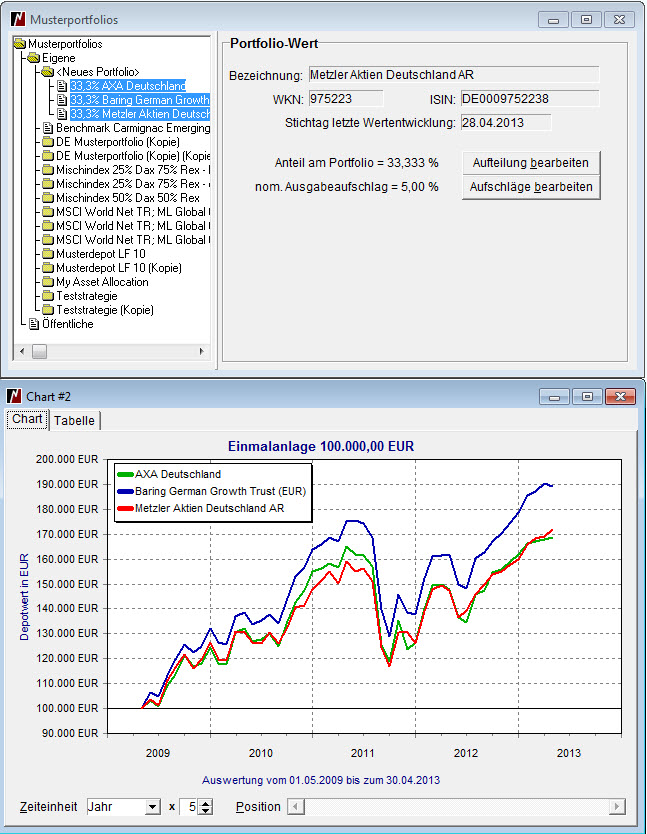Click the Mischindex 50% Dax 50% Rex folder icon
Image resolution: width=647 pixels, height=834 pixels.
[48, 198]
